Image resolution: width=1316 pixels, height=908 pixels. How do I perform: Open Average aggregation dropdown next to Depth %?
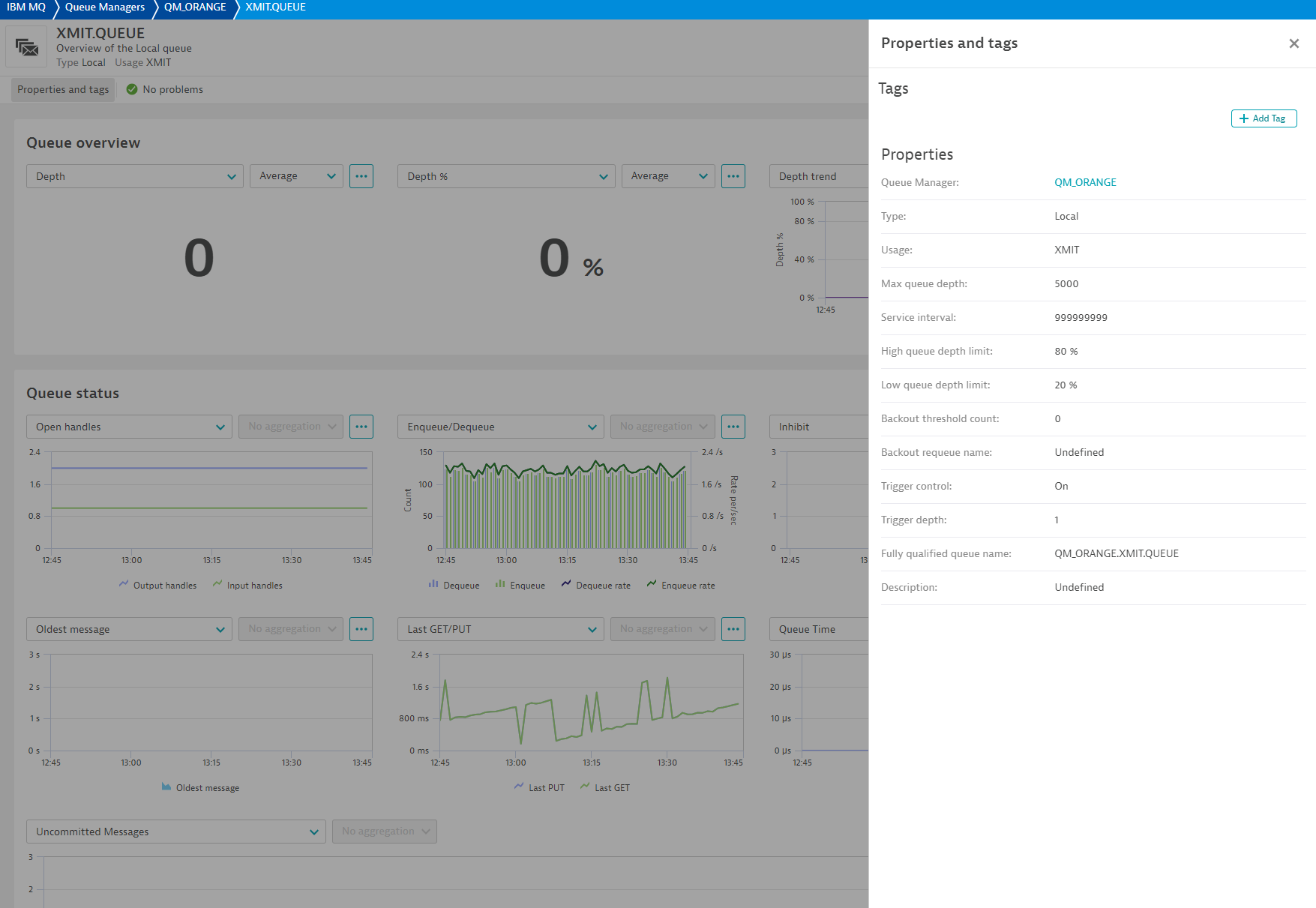click(x=668, y=176)
